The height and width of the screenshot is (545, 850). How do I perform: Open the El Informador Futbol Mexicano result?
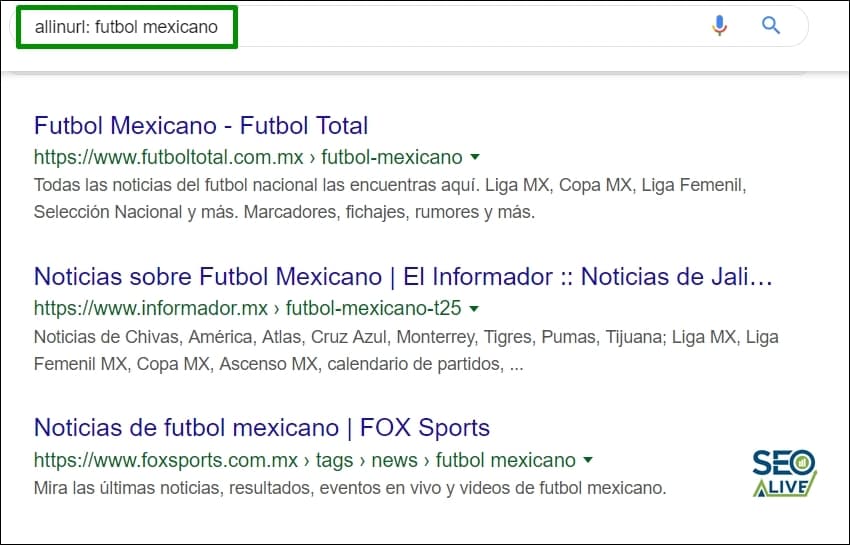click(x=403, y=277)
